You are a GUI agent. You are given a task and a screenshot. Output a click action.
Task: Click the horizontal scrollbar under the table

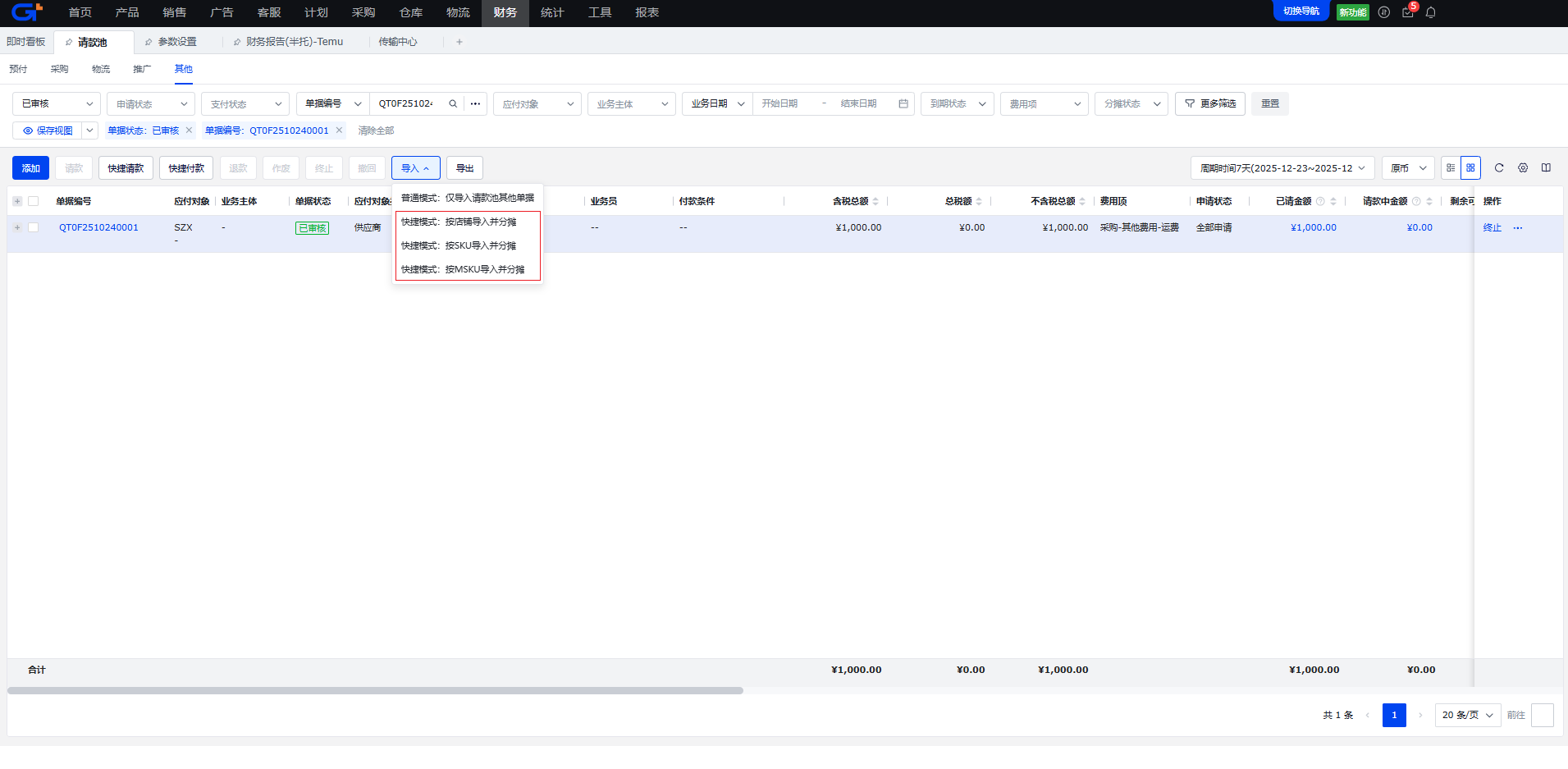click(x=375, y=691)
